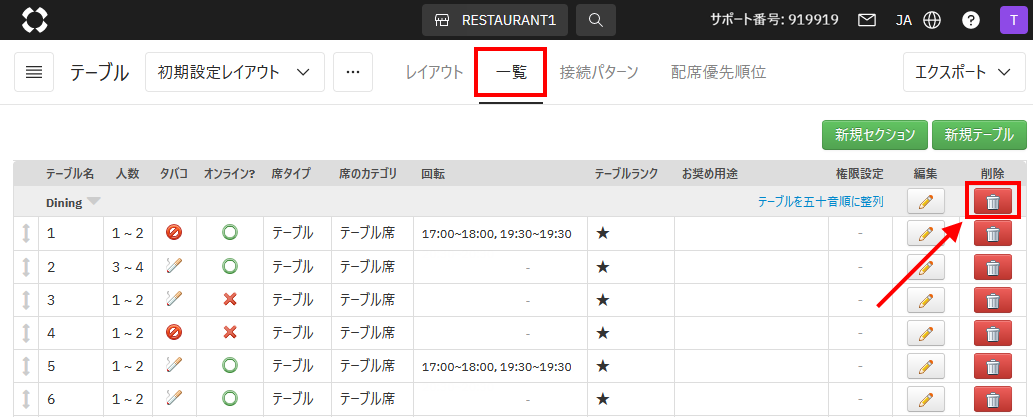Click the globe language icon

932,20
